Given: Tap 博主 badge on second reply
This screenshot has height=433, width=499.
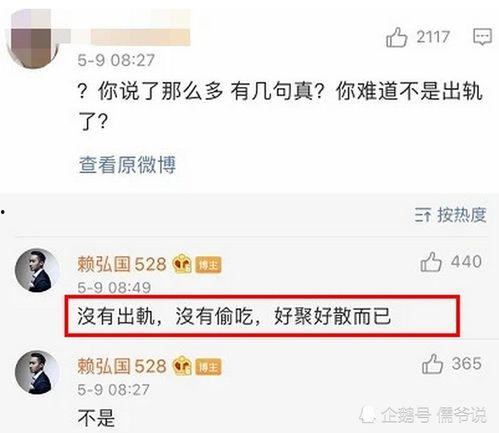Looking at the screenshot, I should pos(208,367).
